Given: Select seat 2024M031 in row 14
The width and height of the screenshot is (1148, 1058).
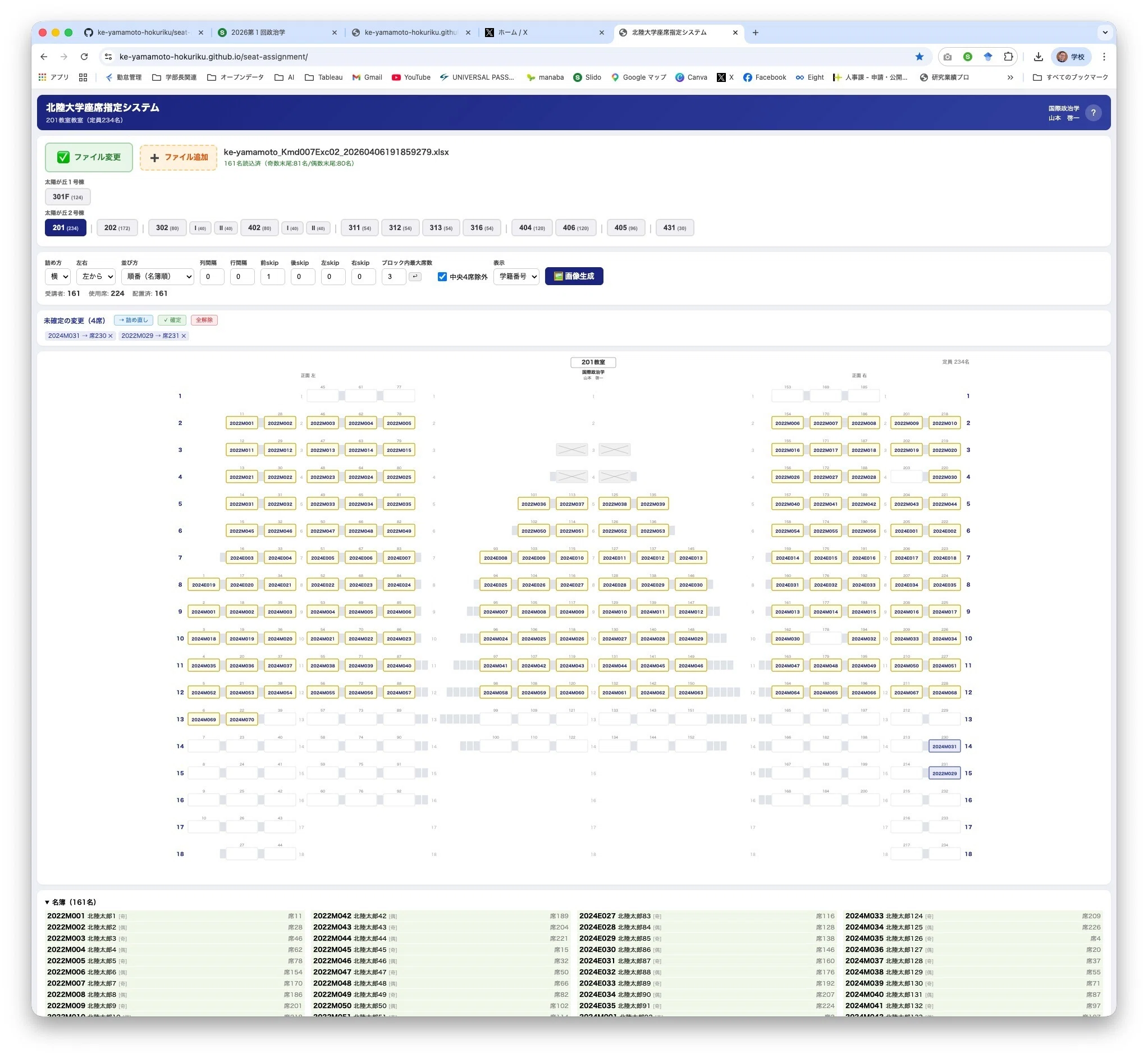Looking at the screenshot, I should point(944,746).
